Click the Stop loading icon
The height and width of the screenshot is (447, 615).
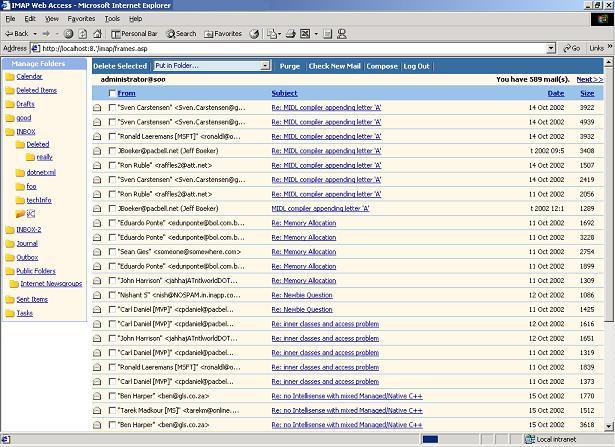(x=69, y=34)
